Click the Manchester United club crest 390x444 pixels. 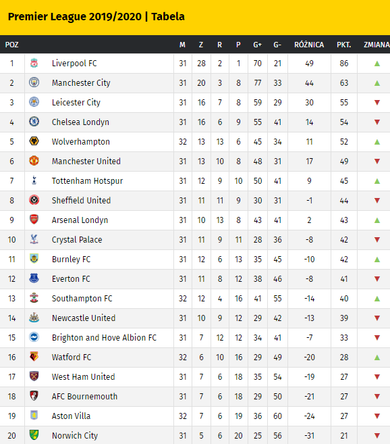[34, 161]
